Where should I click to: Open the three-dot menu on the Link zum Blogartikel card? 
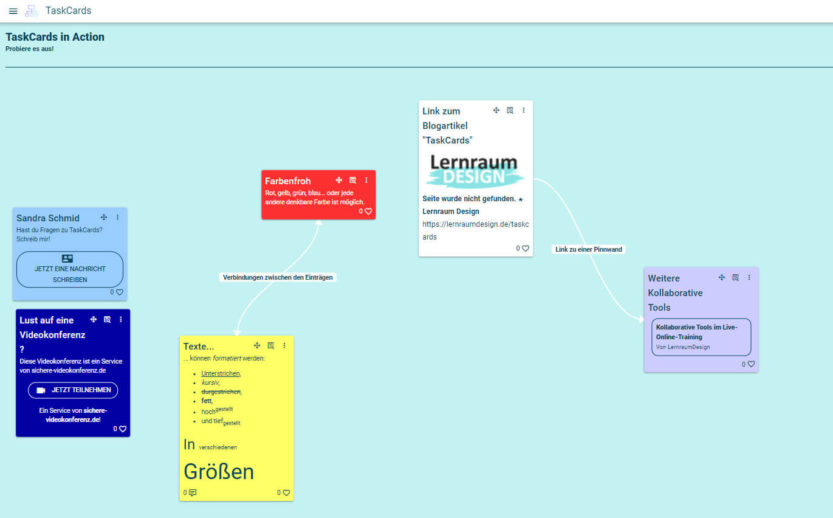tap(523, 110)
